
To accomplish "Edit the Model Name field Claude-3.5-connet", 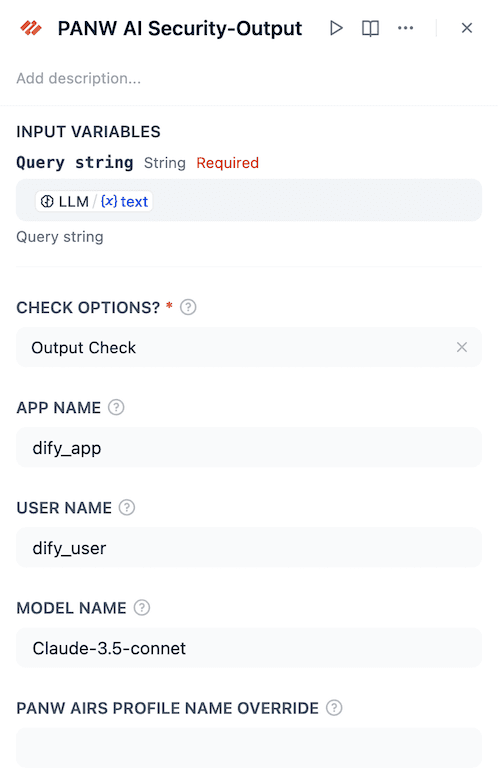I will pos(249,648).
